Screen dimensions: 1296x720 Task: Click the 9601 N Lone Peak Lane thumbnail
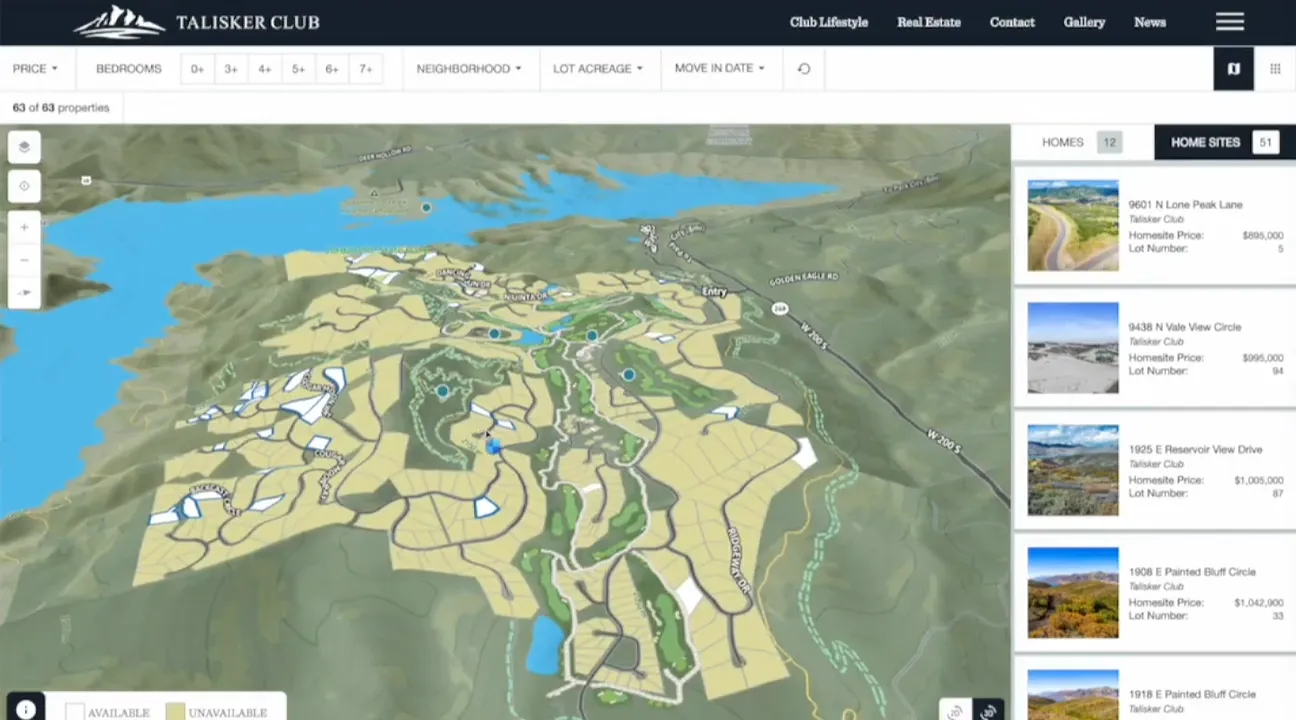[1073, 225]
